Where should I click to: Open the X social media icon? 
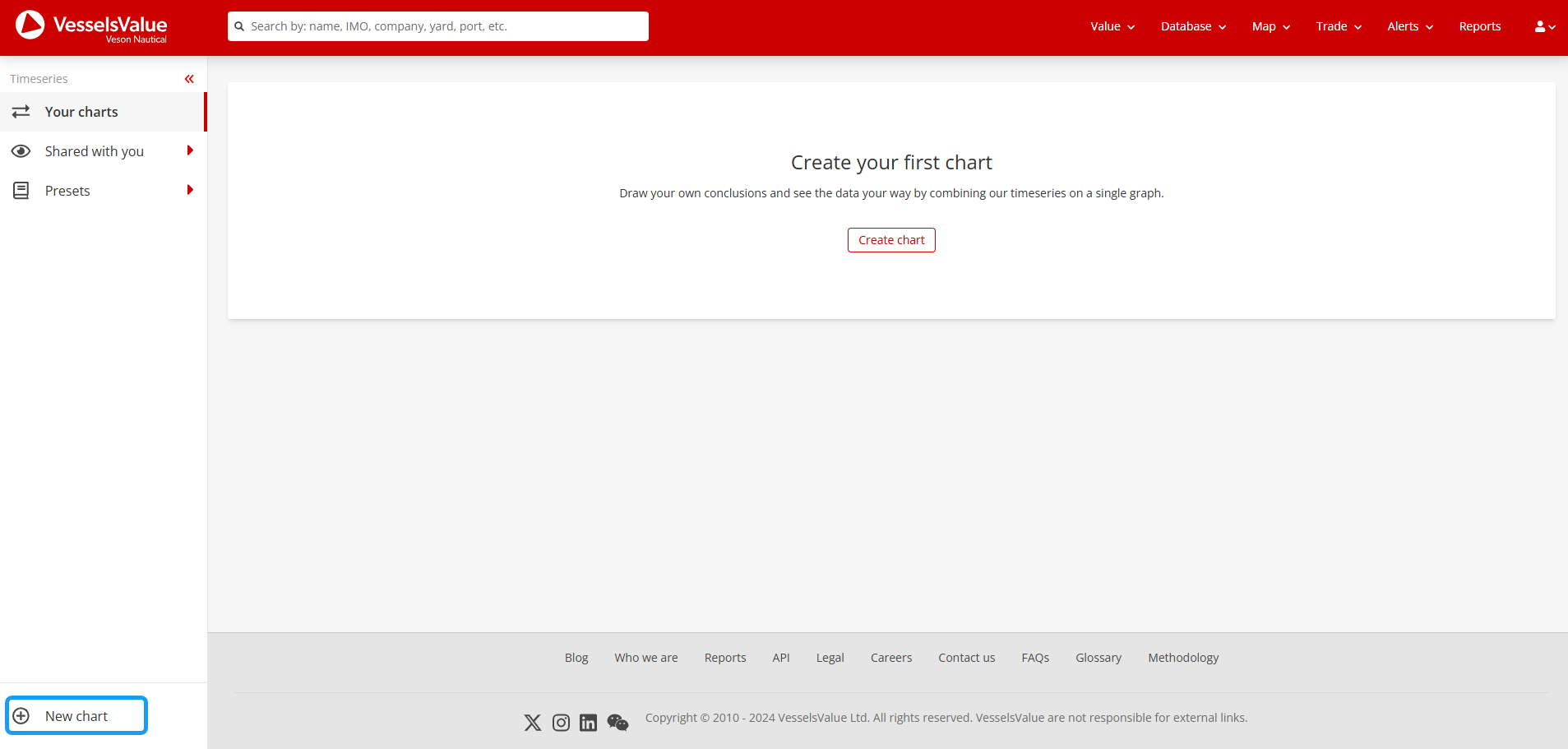[533, 722]
